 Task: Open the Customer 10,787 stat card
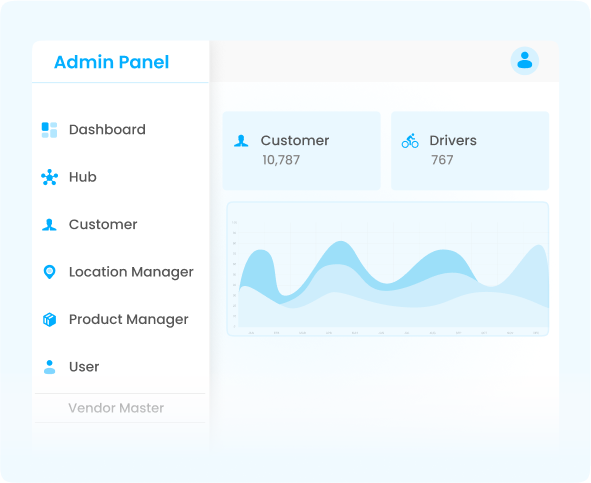tap(302, 150)
